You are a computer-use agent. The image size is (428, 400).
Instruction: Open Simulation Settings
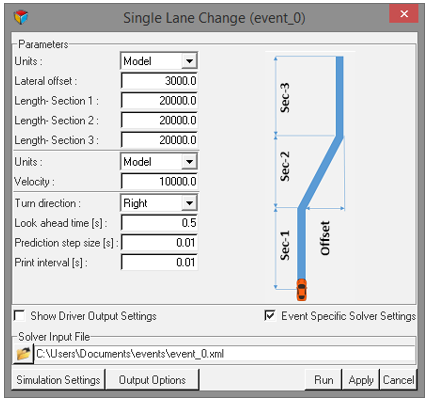pyautogui.click(x=58, y=380)
